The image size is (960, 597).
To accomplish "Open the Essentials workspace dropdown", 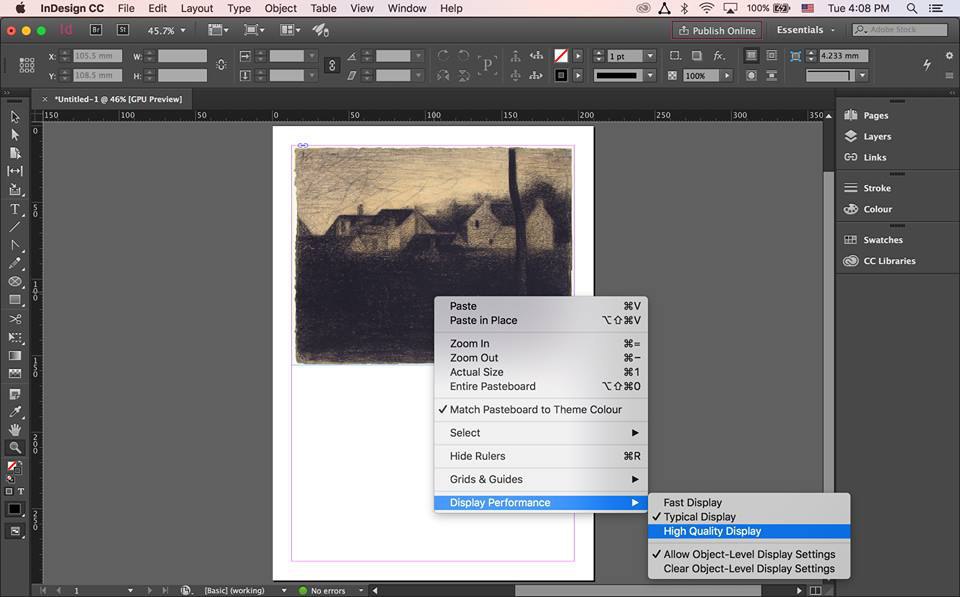I will (x=805, y=29).
